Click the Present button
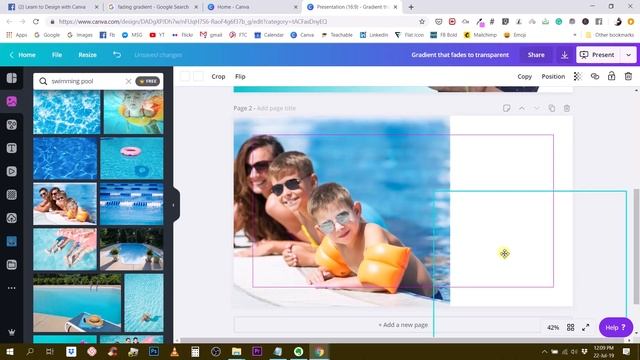Screen dimensions: 640x360 [x=598, y=55]
